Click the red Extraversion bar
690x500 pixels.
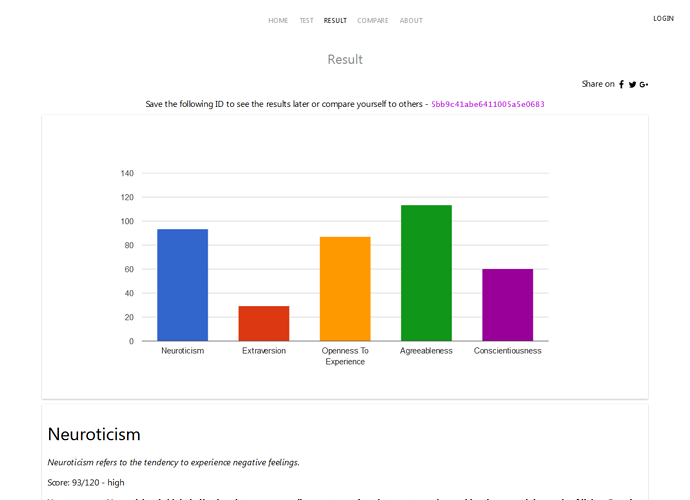pos(264,324)
